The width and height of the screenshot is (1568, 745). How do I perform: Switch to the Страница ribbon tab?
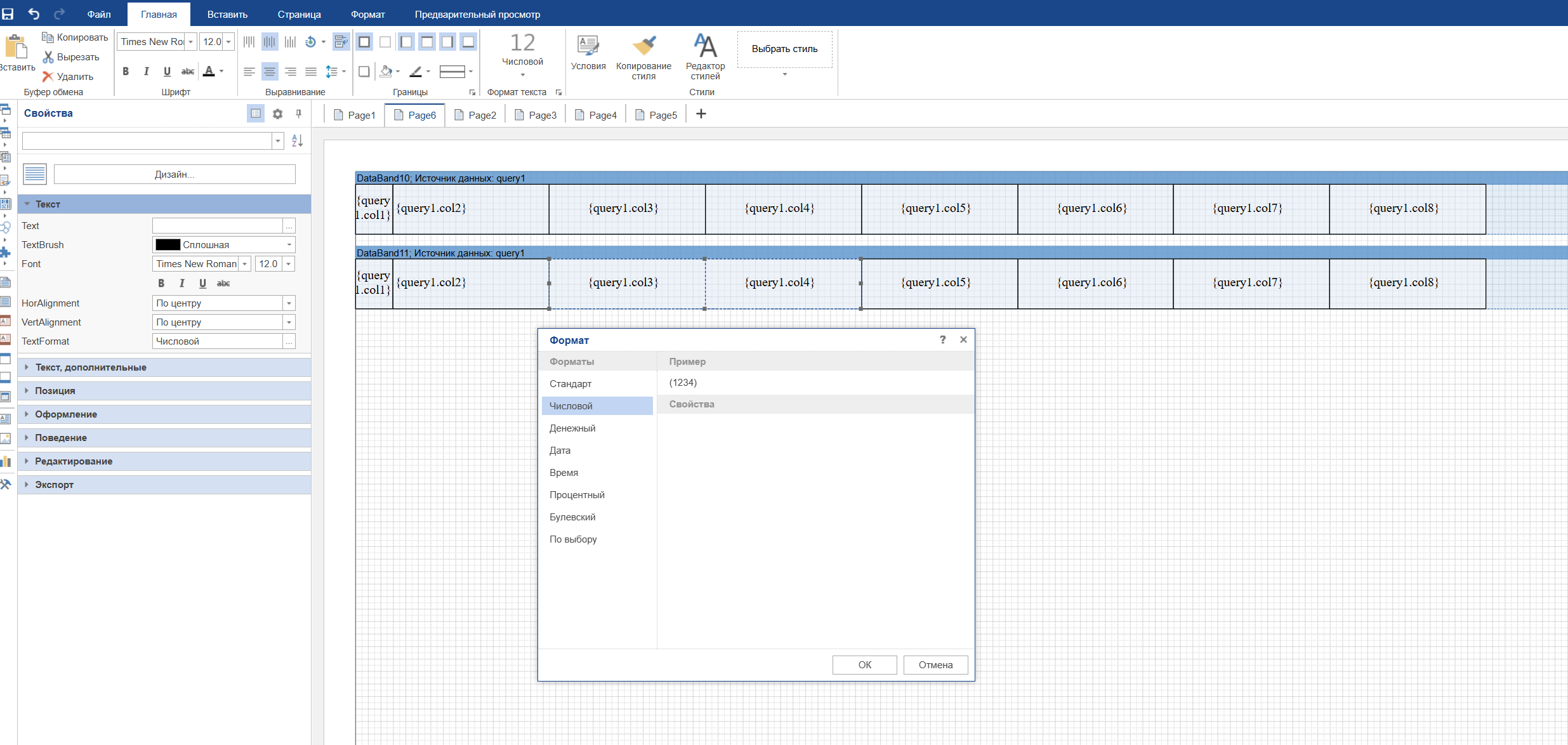point(299,14)
